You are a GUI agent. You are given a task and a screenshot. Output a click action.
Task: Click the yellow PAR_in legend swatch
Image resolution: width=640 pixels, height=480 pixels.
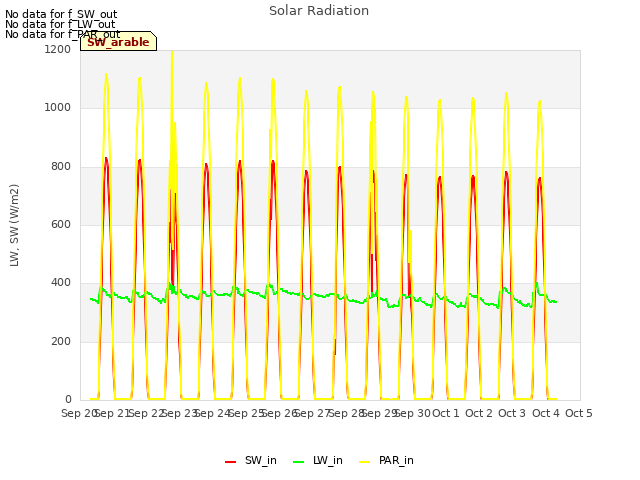(364, 462)
